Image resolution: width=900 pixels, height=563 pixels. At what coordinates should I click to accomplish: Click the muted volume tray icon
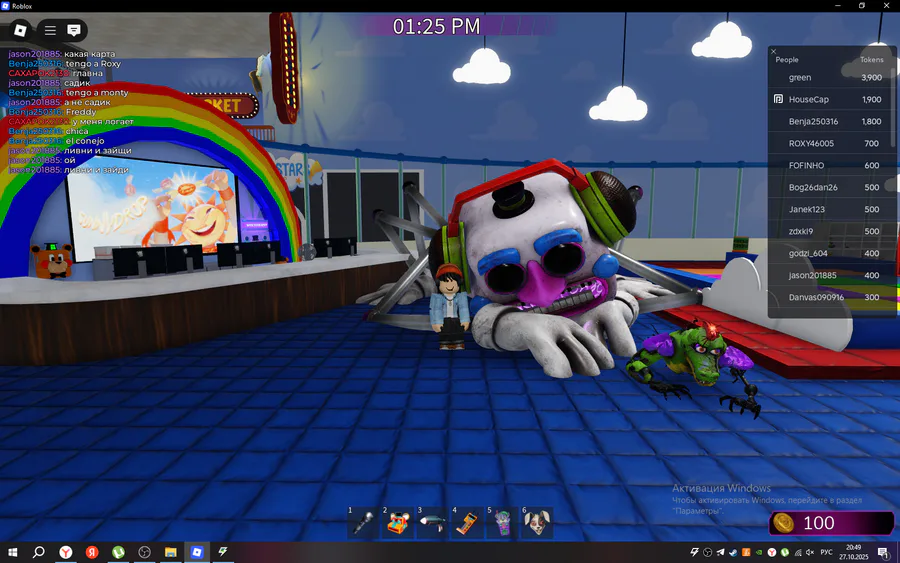tap(810, 552)
